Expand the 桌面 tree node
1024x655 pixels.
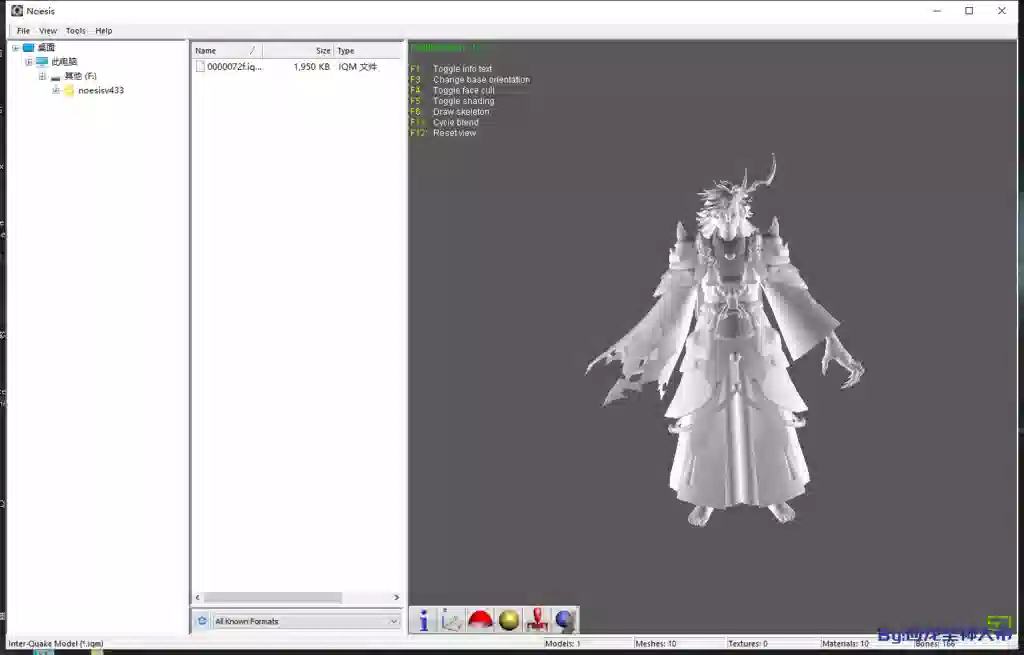click(16, 48)
